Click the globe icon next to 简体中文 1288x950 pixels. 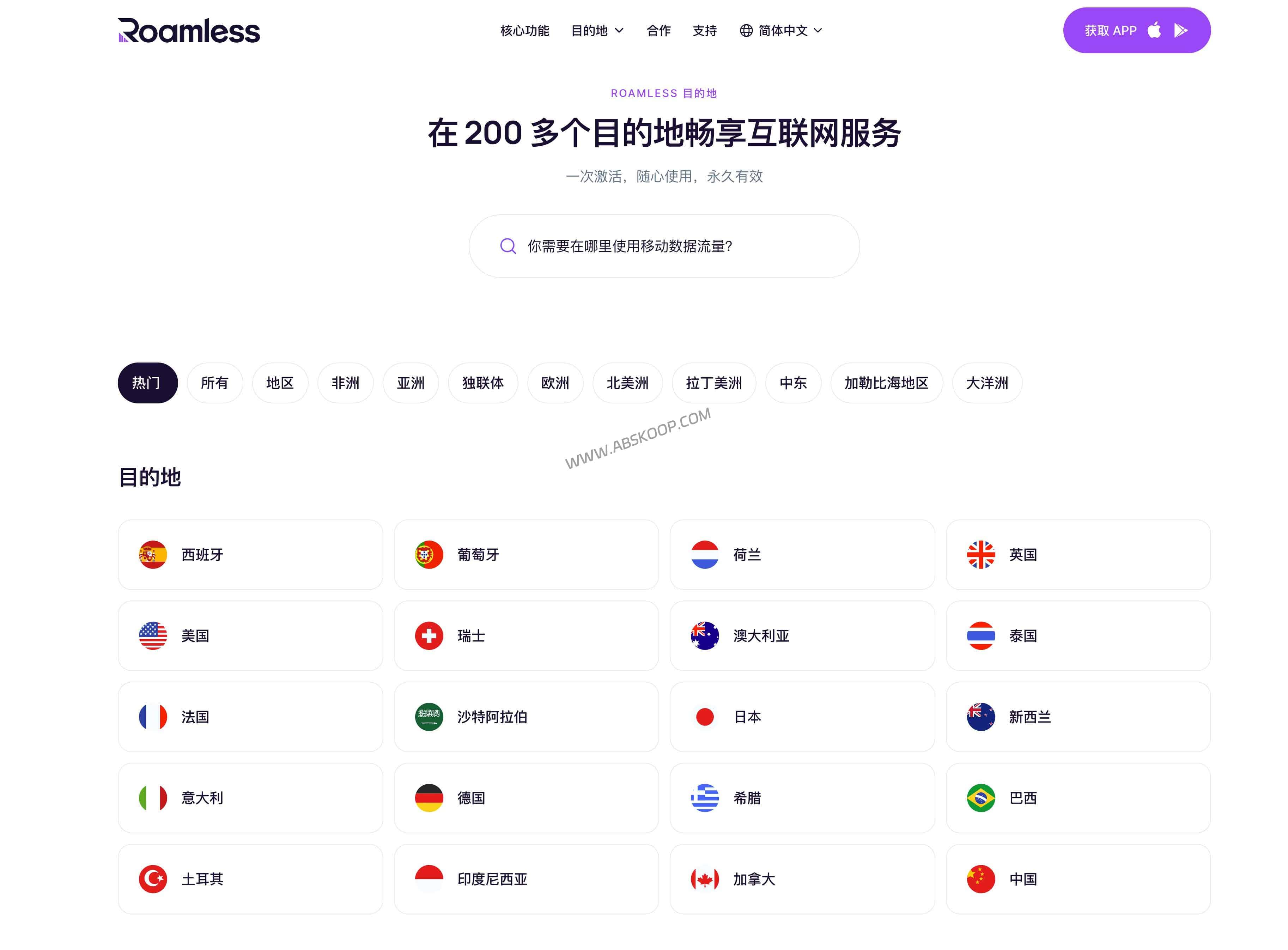(746, 30)
